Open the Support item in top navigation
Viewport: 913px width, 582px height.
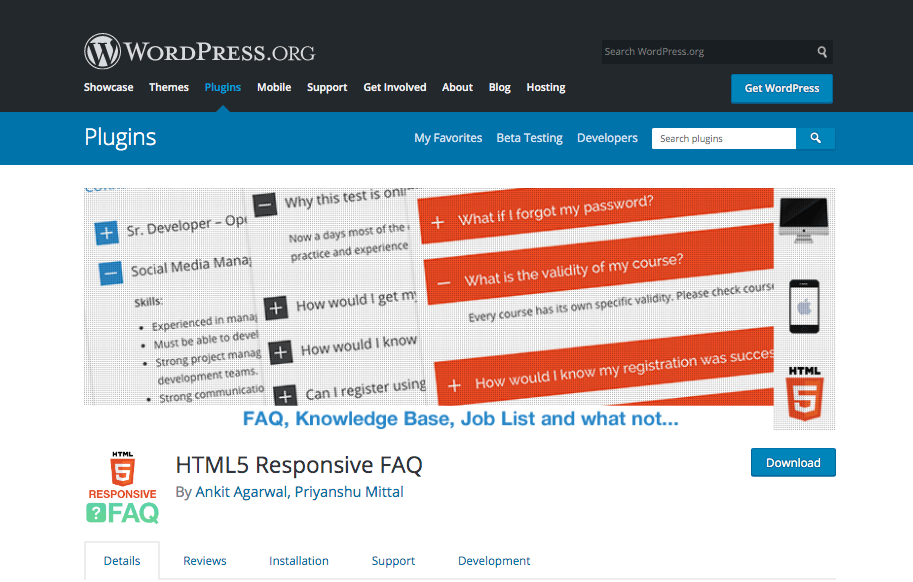[x=327, y=87]
